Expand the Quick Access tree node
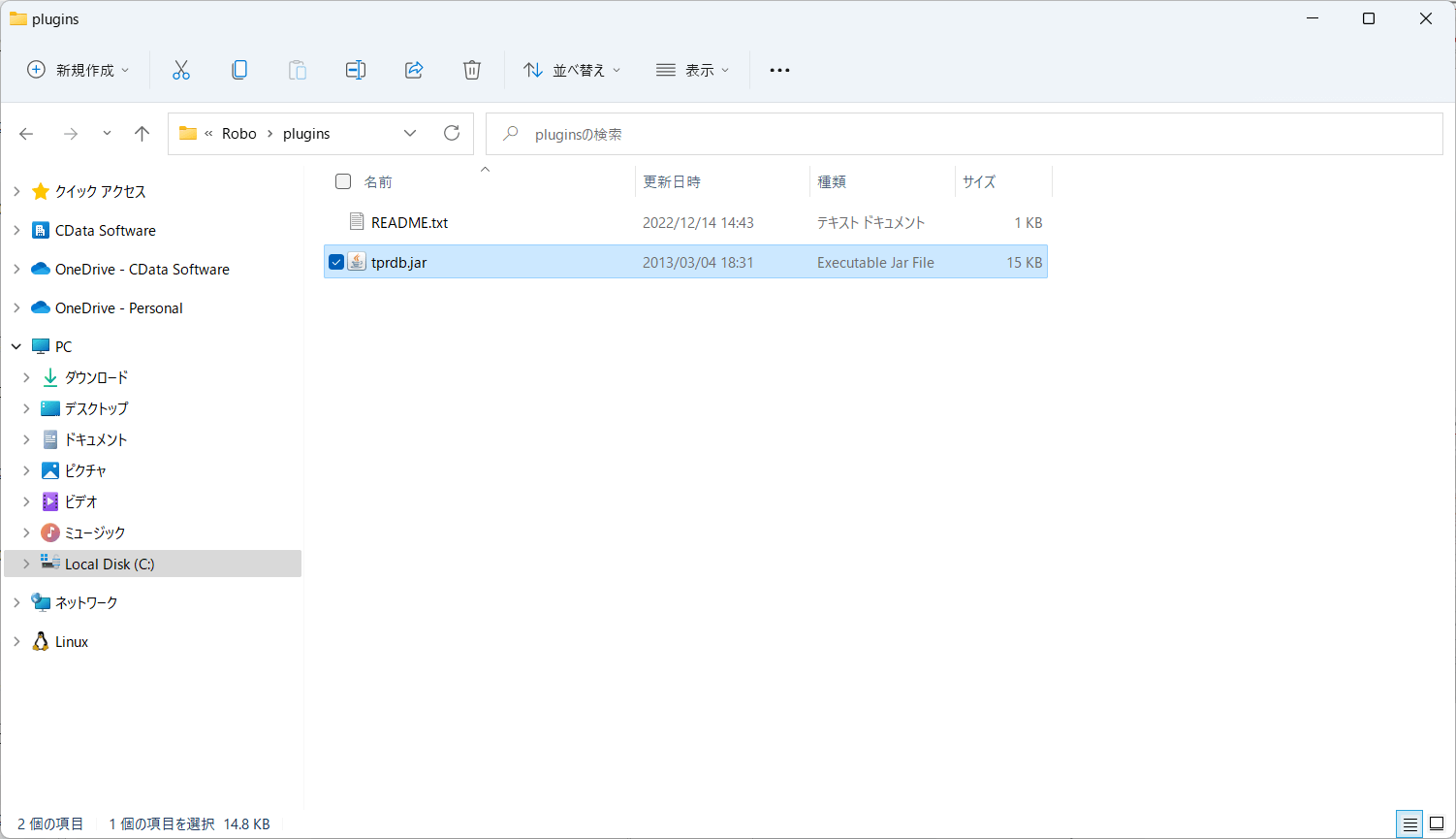This screenshot has height=839, width=1456. coord(16,191)
